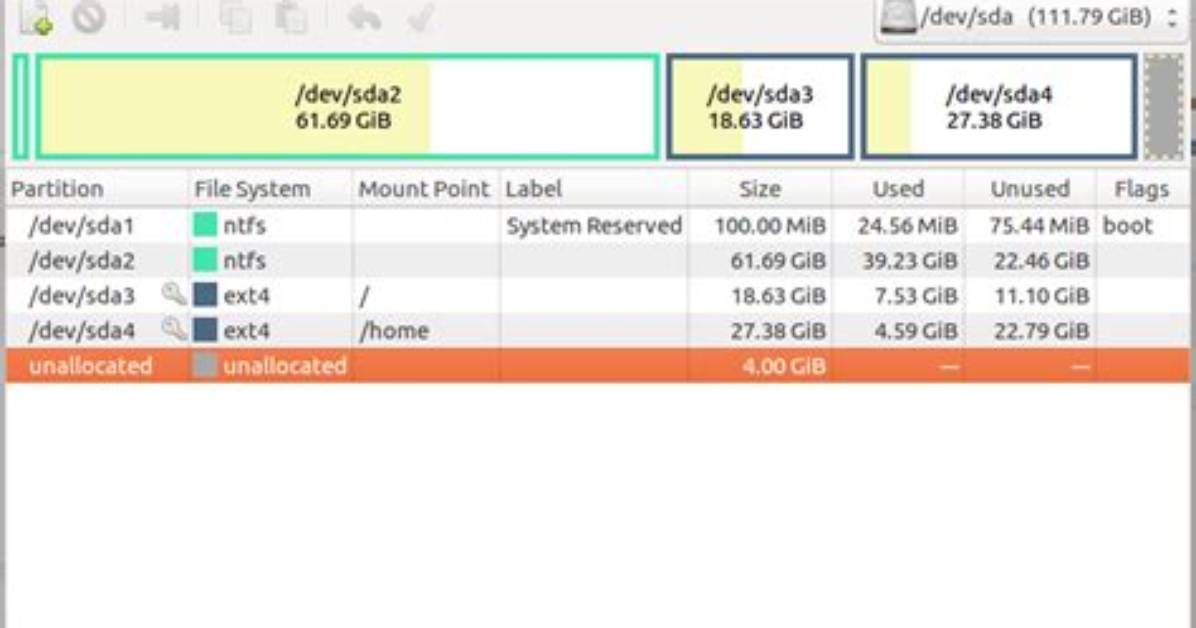Click the '22.79 GiB' unused cell
Screen dimensions: 1196x628
(x=1041, y=331)
